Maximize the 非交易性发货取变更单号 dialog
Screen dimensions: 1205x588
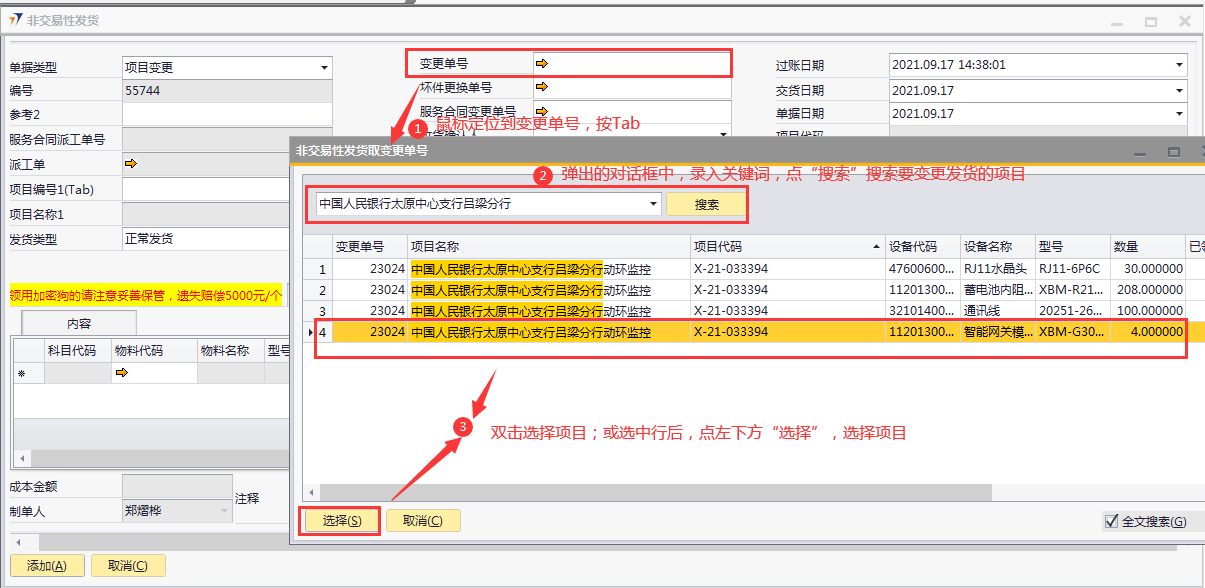[x=1174, y=151]
